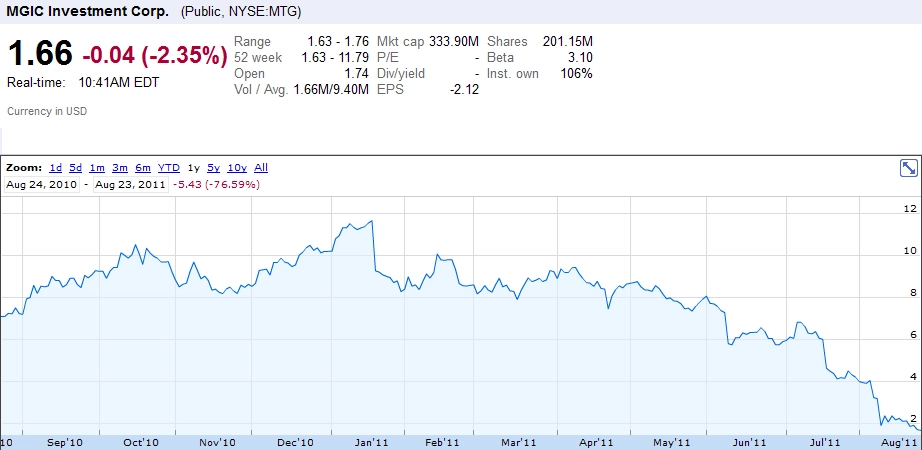Click the EPS value -2.12
922x450 pixels.
[x=465, y=89]
